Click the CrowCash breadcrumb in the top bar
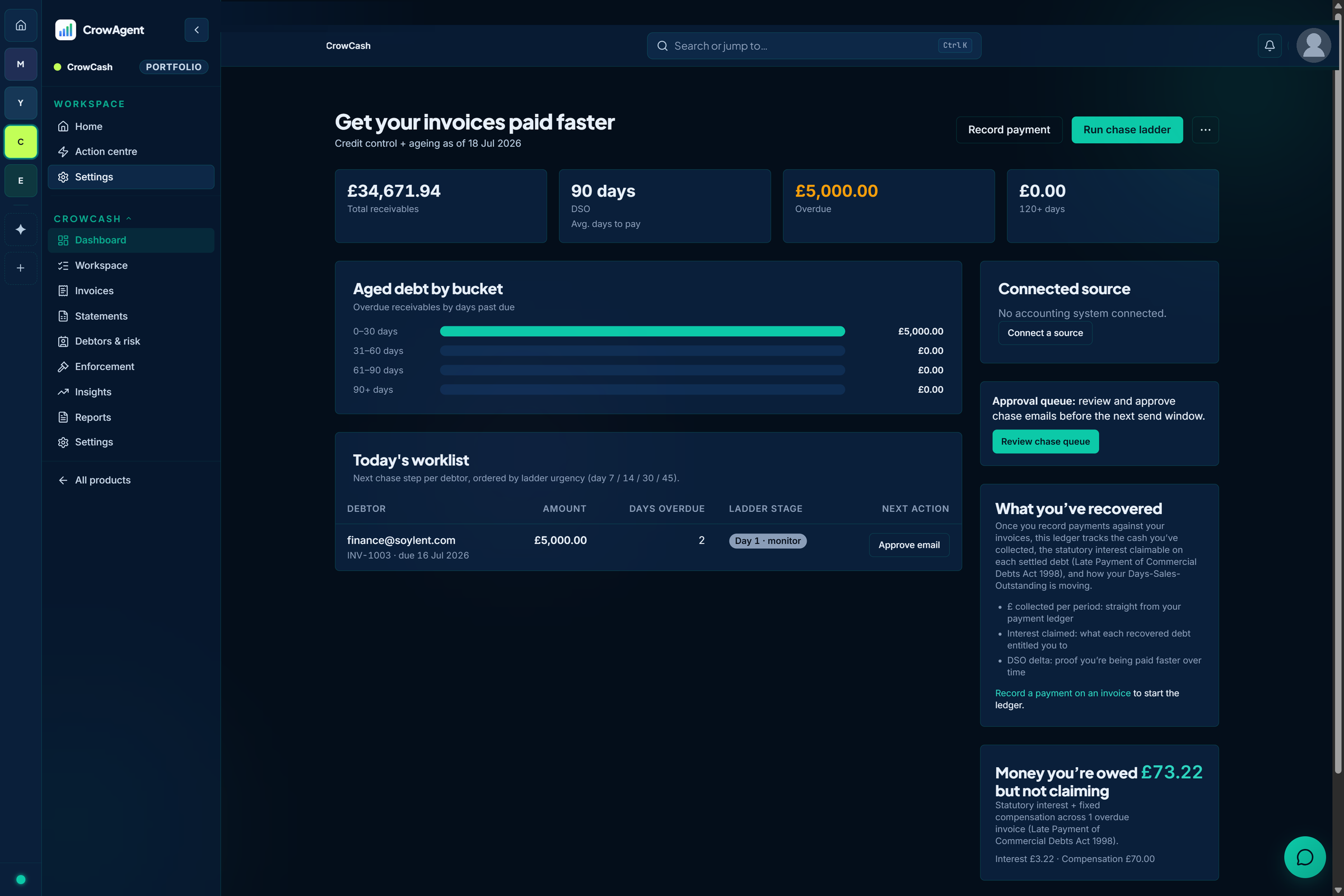Screen dimensions: 1344x896 [348, 46]
